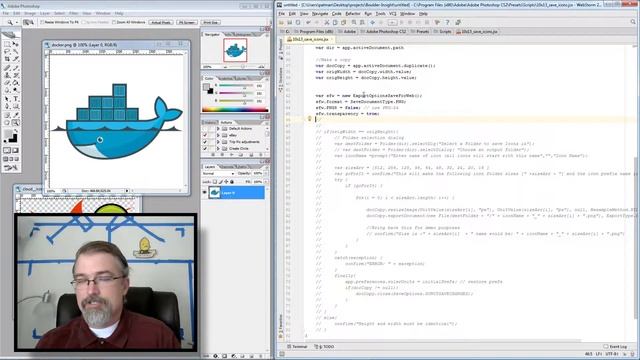Select the Crop tool in Photoshop toolbox
The image size is (640, 360).
[x=7, y=59]
